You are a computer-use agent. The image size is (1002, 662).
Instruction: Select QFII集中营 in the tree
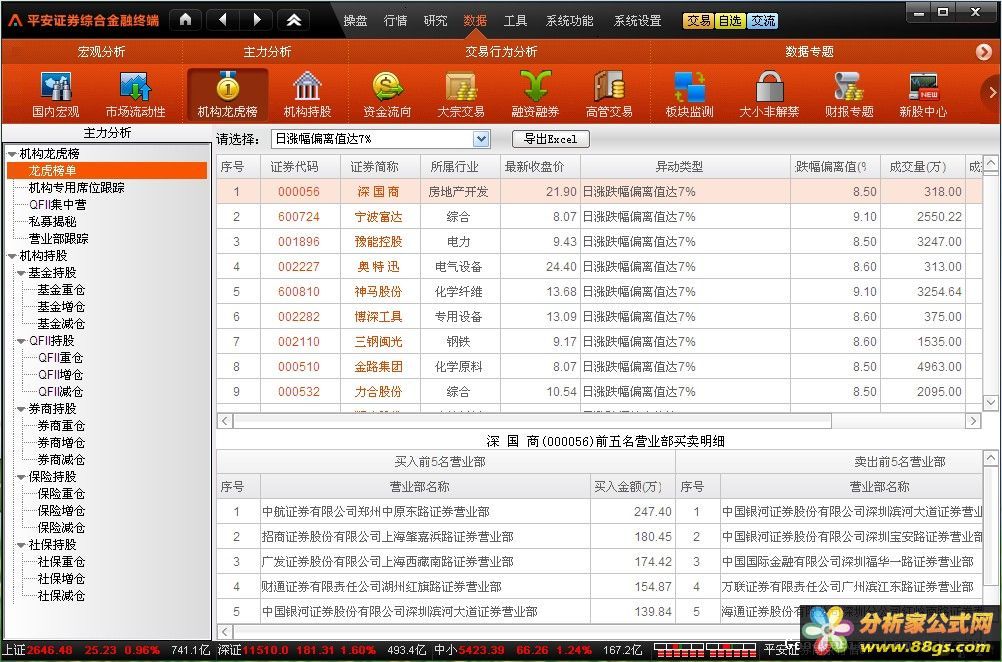tap(58, 204)
